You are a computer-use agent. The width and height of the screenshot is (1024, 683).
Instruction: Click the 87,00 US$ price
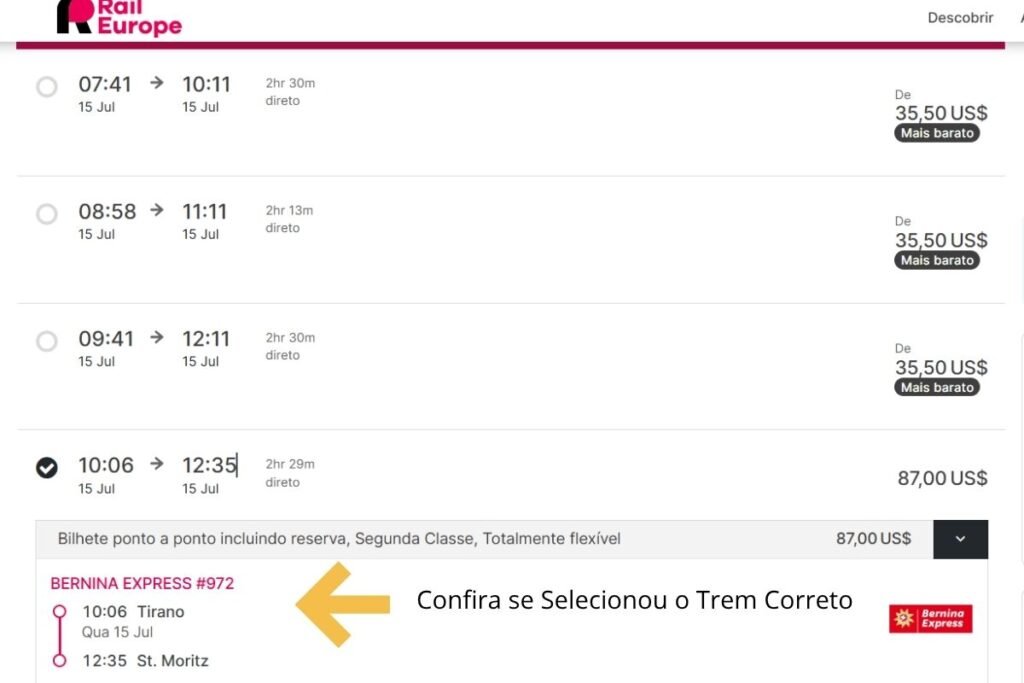tap(940, 479)
